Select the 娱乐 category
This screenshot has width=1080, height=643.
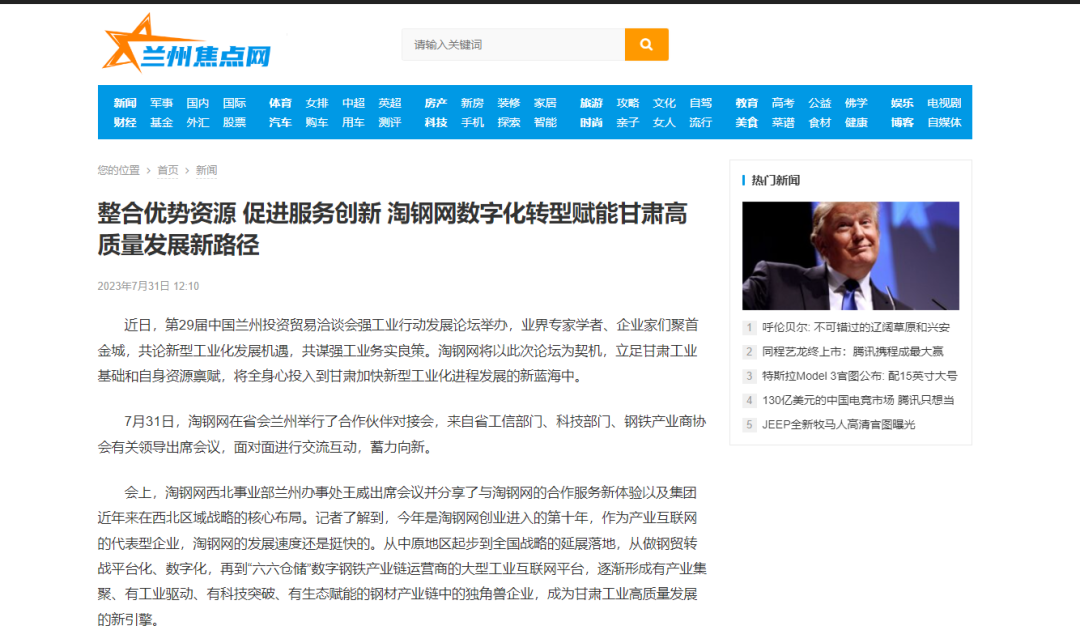click(902, 103)
